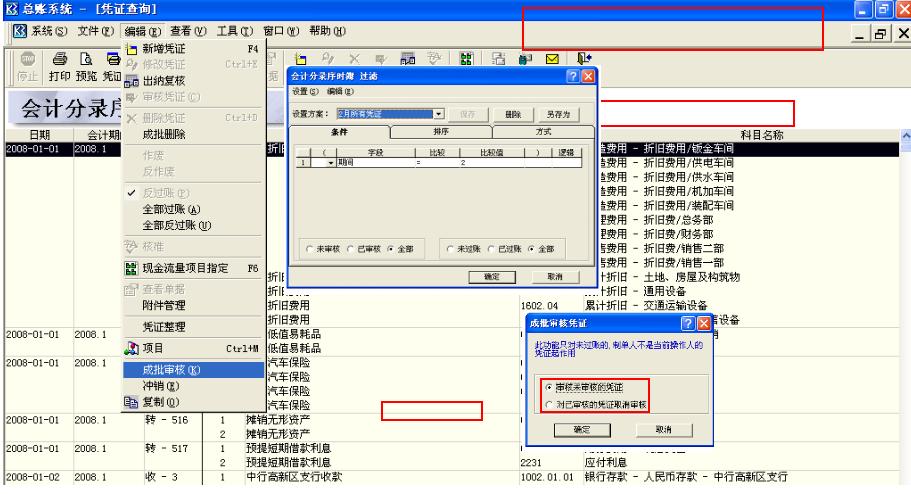This screenshot has width=911, height=494.
Task: Click 另存为 button in filter dialog
Action: coord(558,114)
